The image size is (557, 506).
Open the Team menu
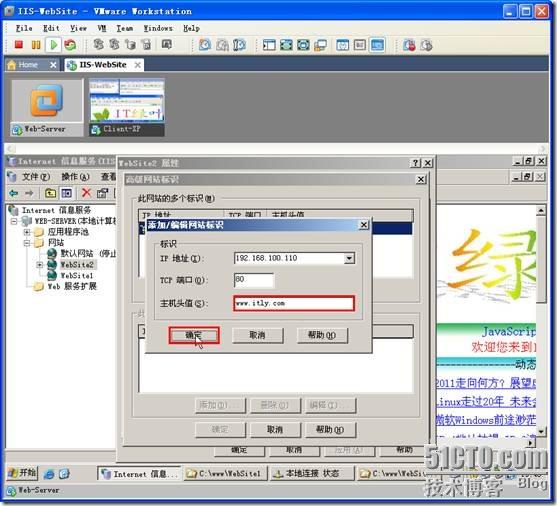[125, 28]
